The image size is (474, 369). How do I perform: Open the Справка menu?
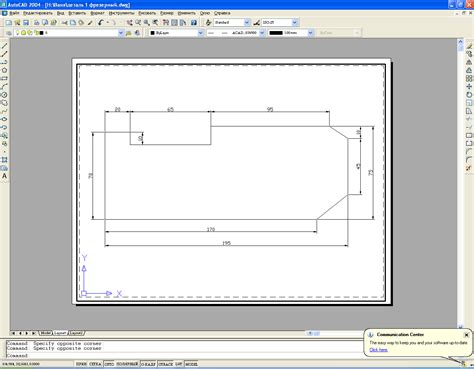(x=222, y=13)
